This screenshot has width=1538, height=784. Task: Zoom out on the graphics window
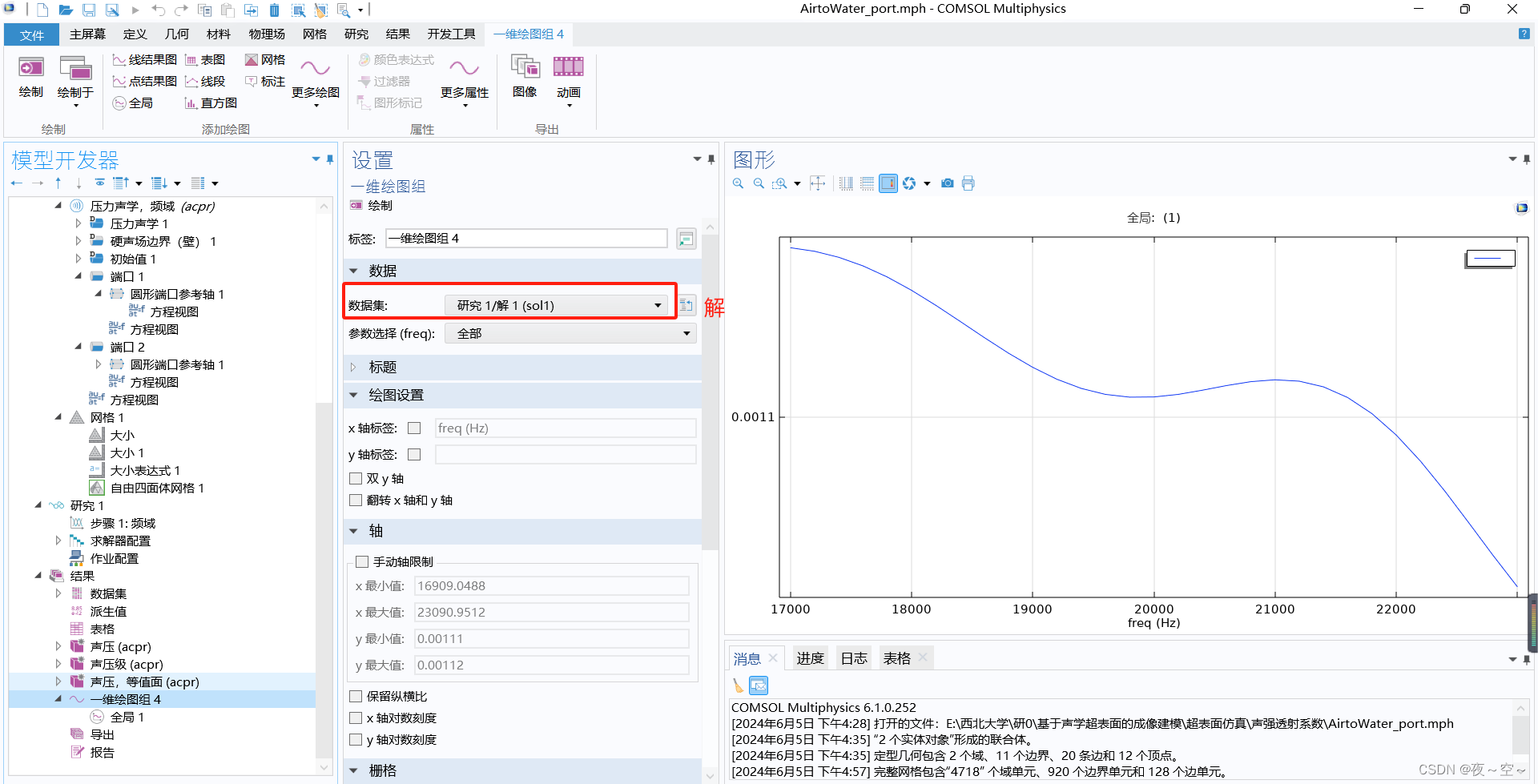point(759,183)
